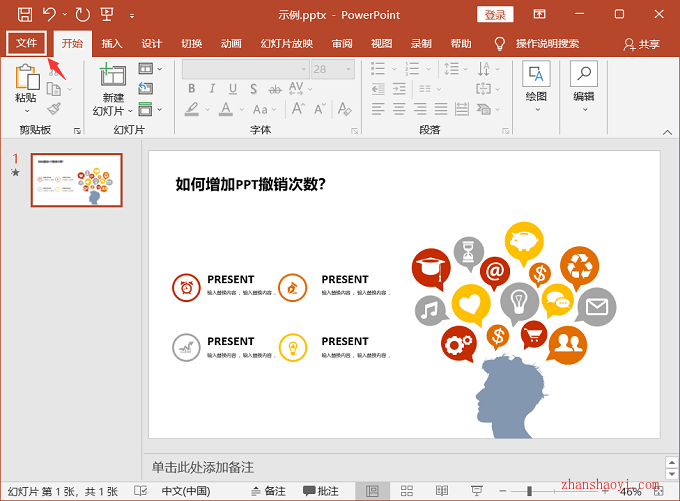This screenshot has height=501, width=680.
Task: Open the 审阅 tab
Action: click(x=342, y=43)
